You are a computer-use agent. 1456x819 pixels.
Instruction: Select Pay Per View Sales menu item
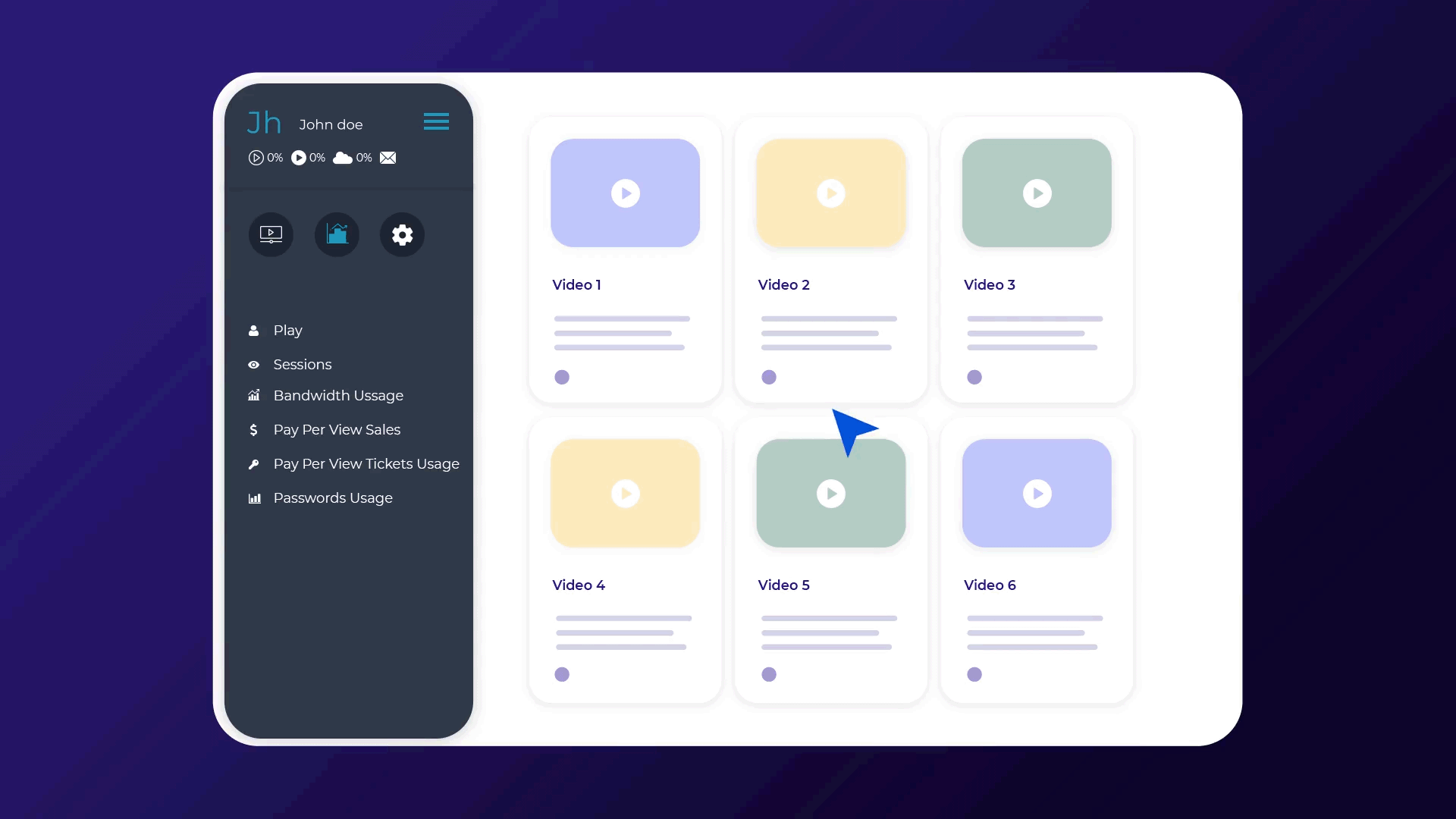337,429
